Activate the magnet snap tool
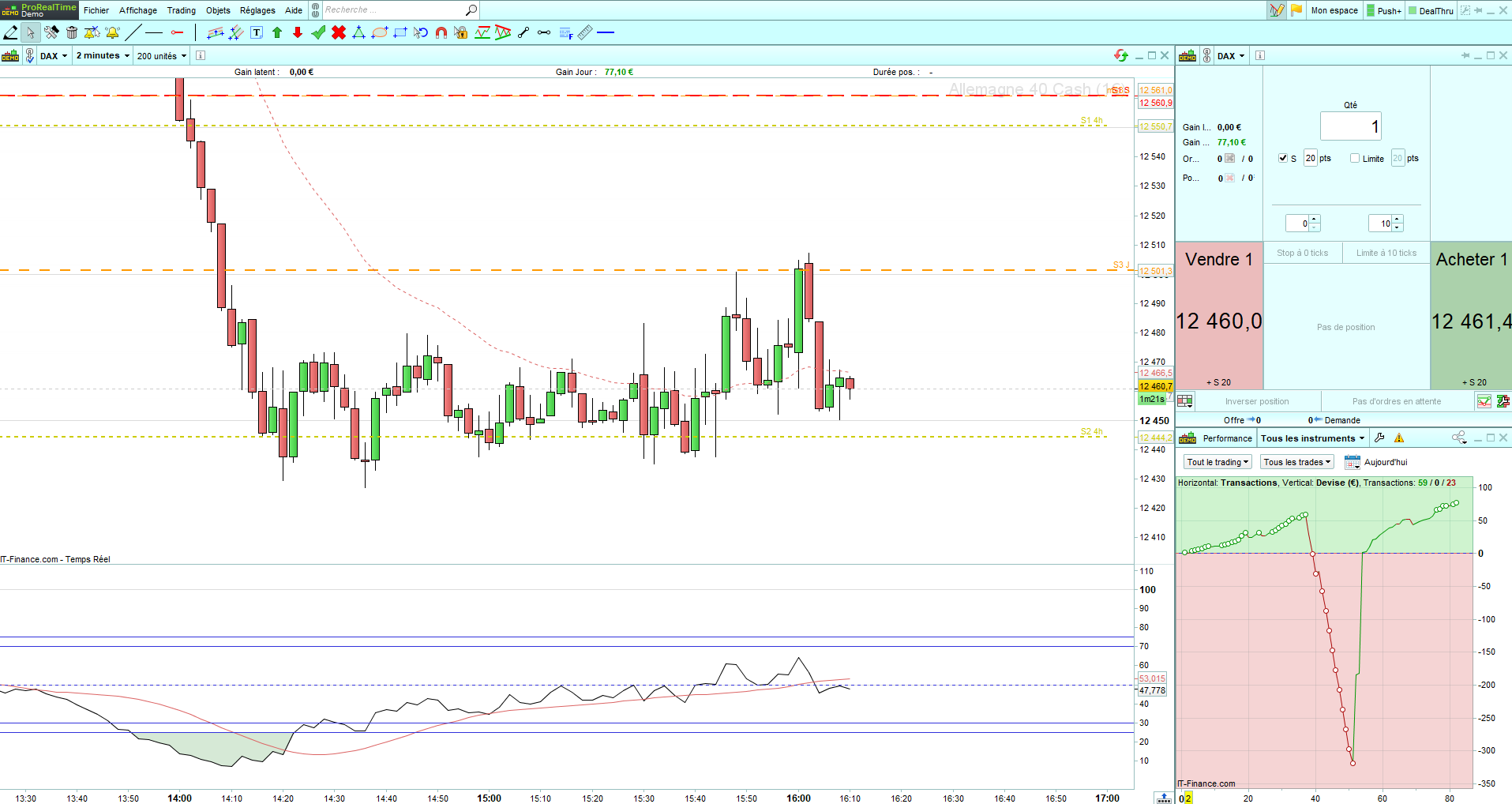 (441, 32)
